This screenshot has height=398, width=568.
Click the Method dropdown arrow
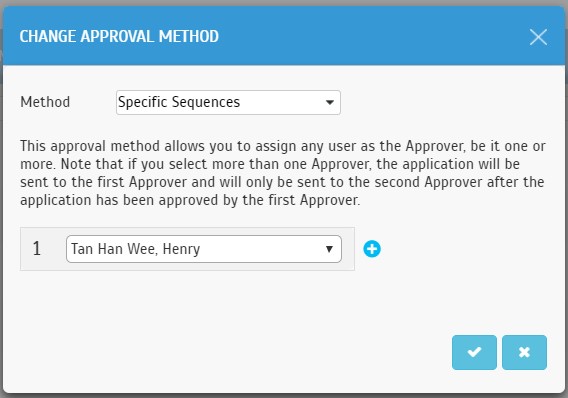[330, 102]
